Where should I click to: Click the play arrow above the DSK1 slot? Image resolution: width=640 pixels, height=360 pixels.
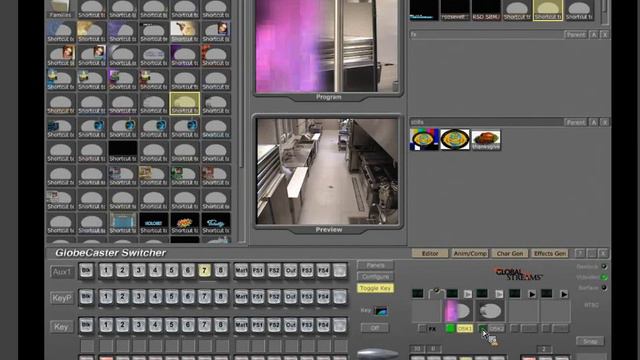pos(468,294)
